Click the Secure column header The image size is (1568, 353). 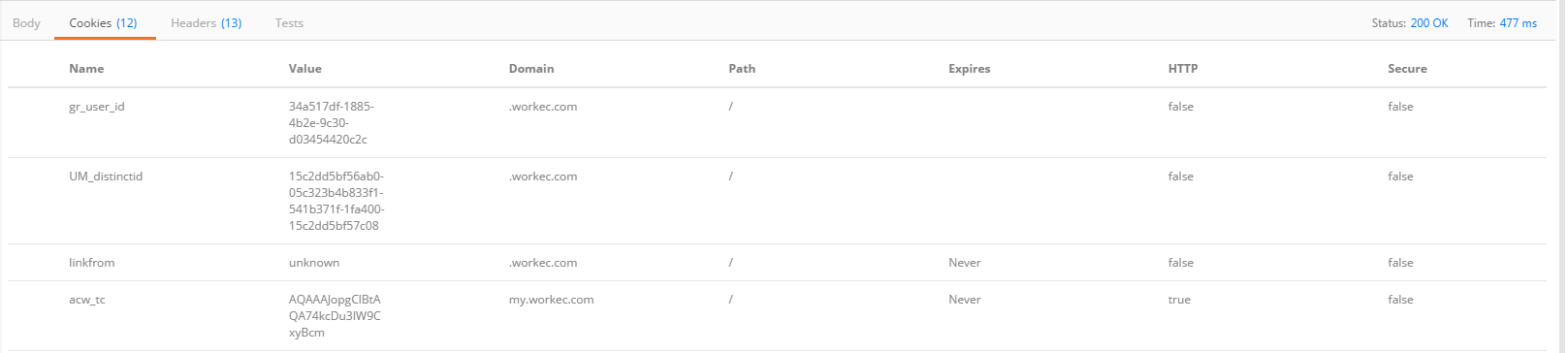tap(1407, 69)
